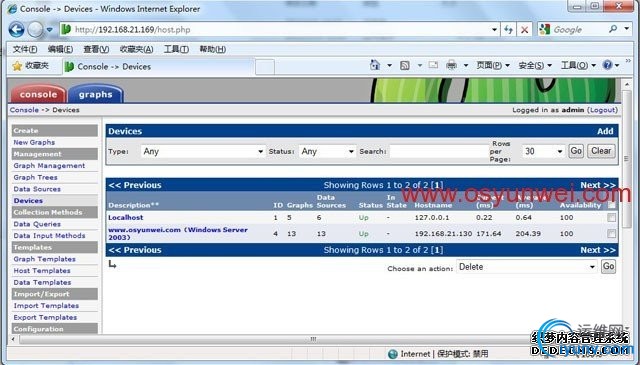Click the Add link in Devices header
Viewport: 640px width, 365px height.
pyautogui.click(x=605, y=131)
